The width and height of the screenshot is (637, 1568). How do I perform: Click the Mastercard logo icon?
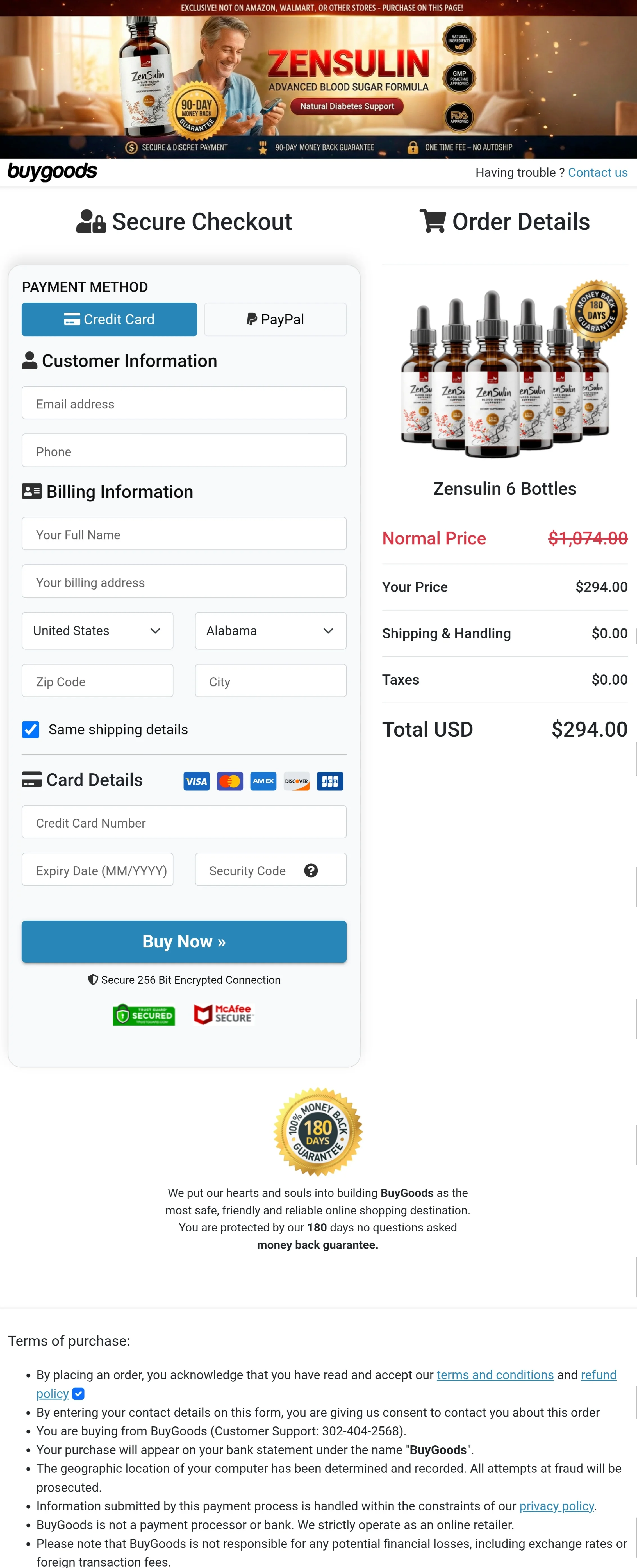(x=230, y=781)
